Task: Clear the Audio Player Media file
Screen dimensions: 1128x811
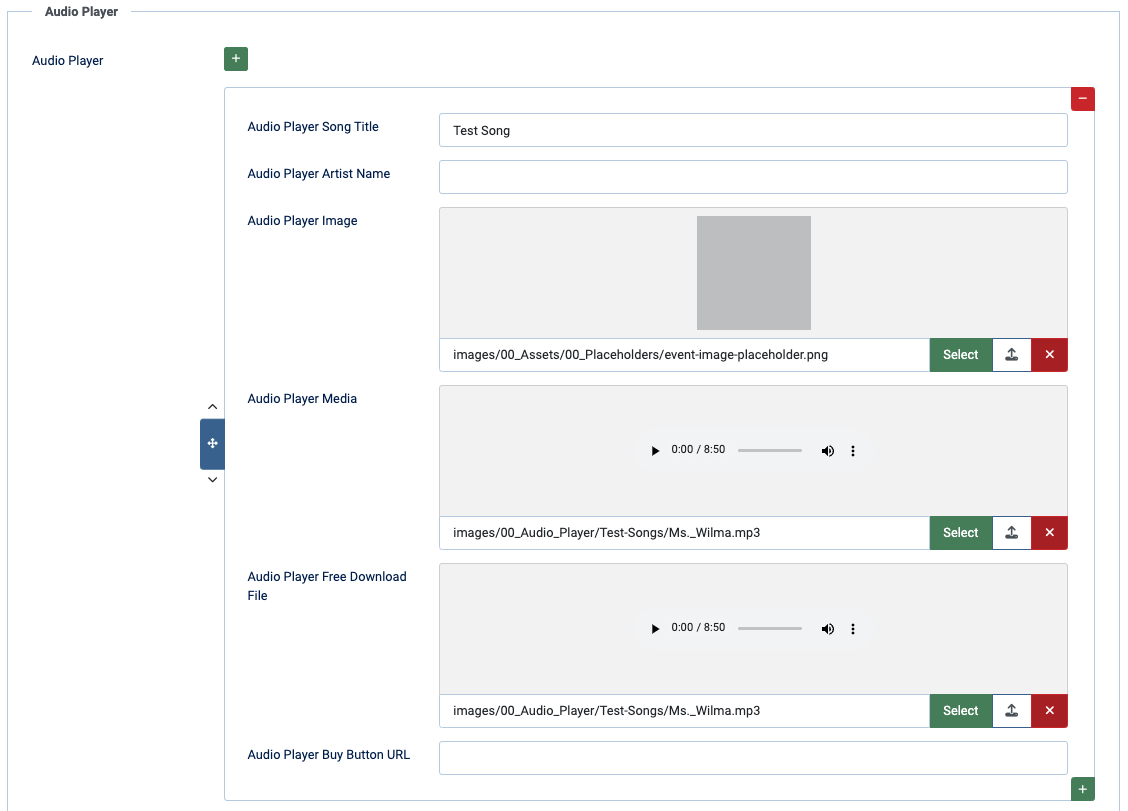Action: (x=1049, y=533)
